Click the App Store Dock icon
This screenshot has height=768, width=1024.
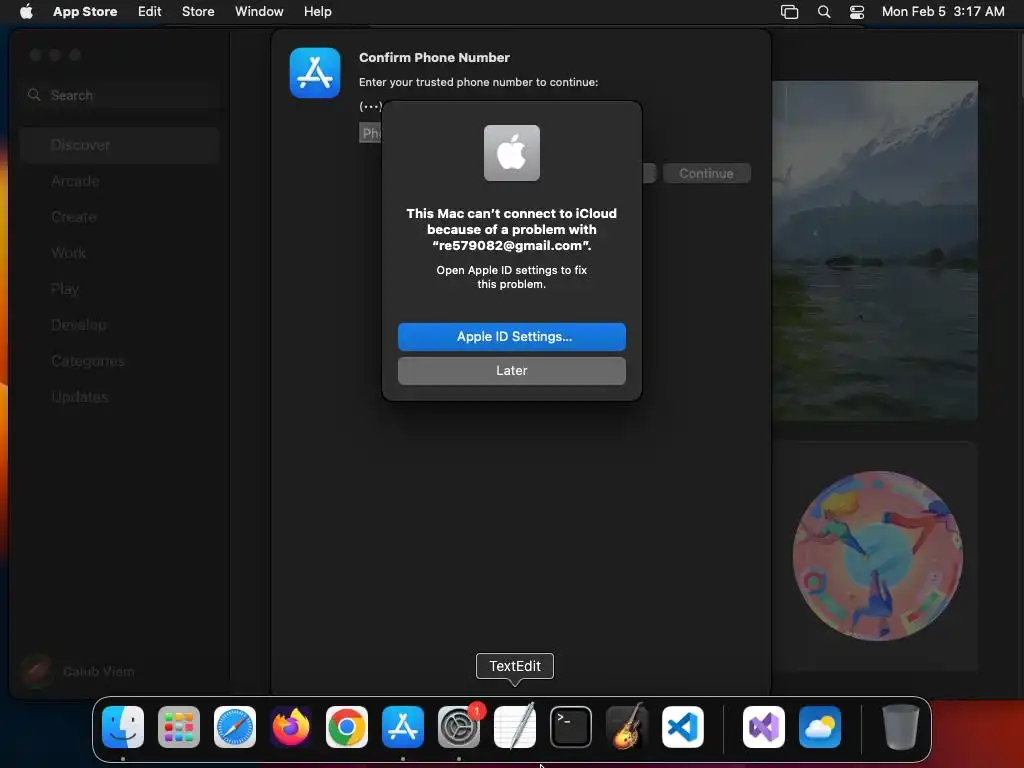[x=403, y=727]
